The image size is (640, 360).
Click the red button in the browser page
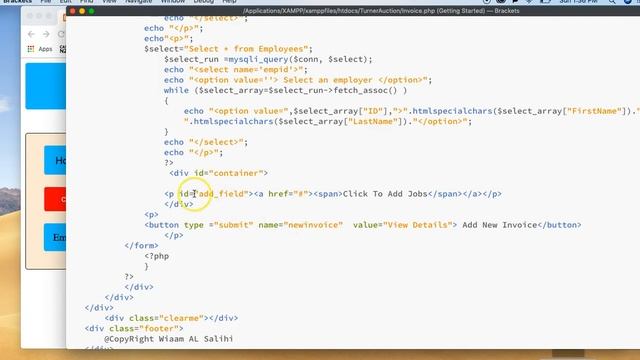tap(55, 199)
